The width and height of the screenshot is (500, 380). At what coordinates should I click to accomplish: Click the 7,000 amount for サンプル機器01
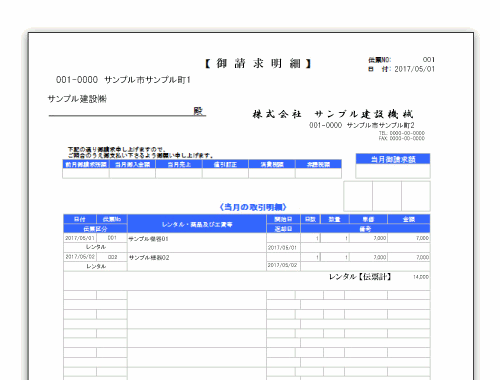click(x=422, y=238)
